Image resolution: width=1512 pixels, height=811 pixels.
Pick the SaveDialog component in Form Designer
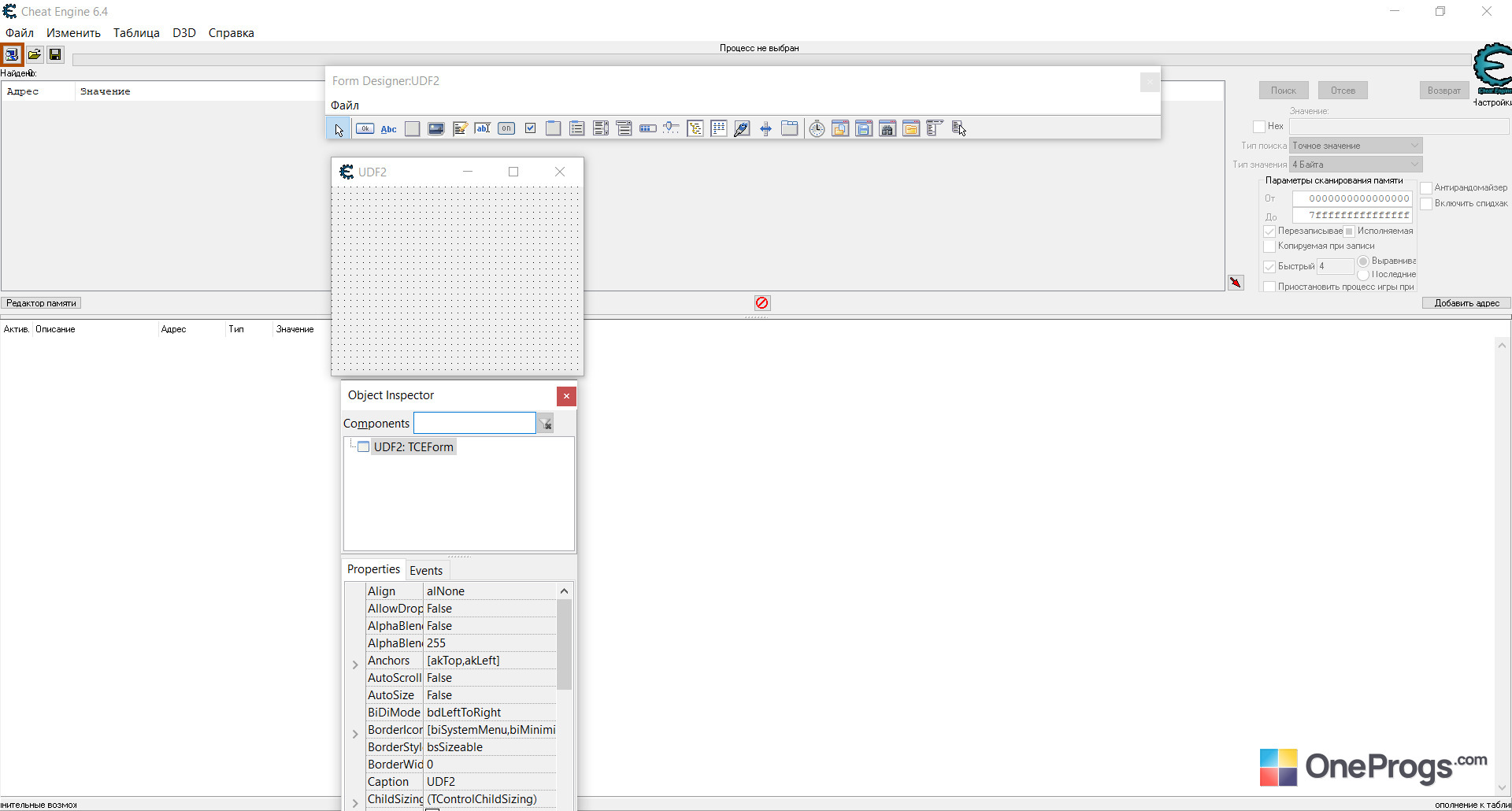[864, 129]
